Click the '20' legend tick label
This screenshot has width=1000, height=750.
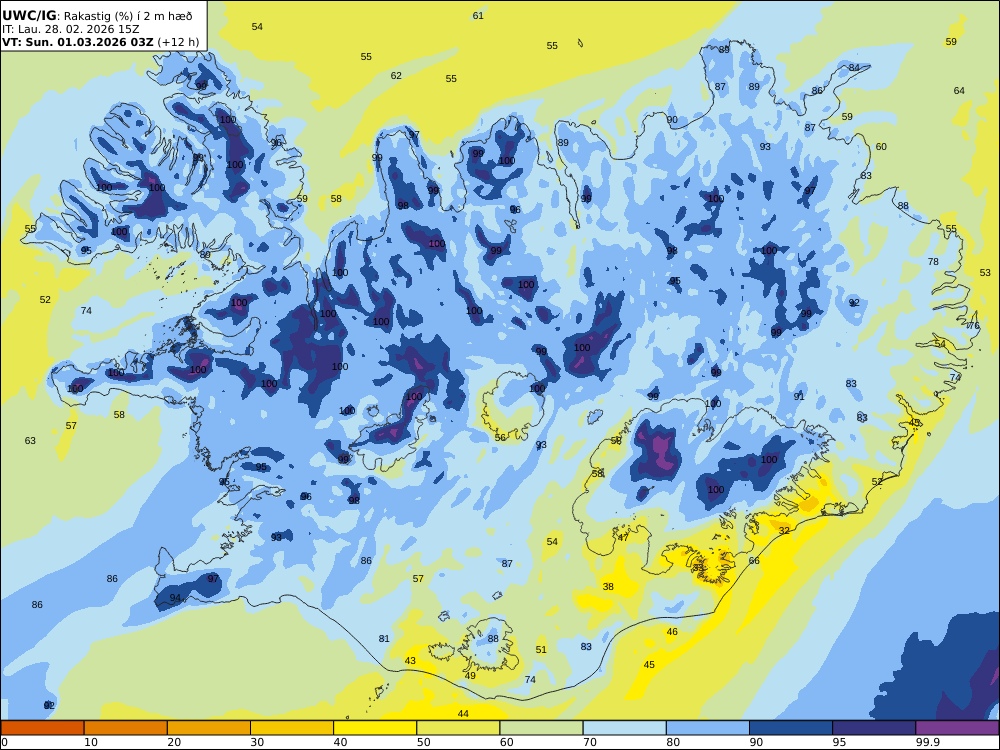[x=174, y=742]
